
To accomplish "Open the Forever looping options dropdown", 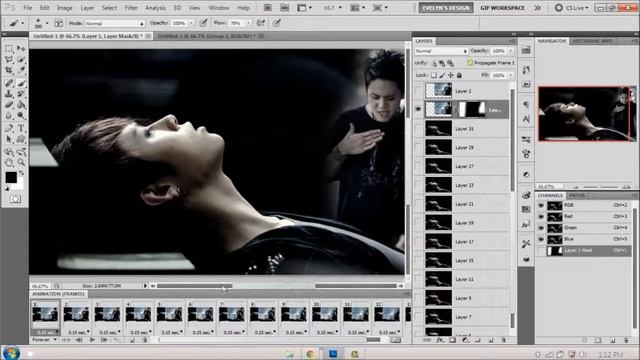I will [44, 340].
